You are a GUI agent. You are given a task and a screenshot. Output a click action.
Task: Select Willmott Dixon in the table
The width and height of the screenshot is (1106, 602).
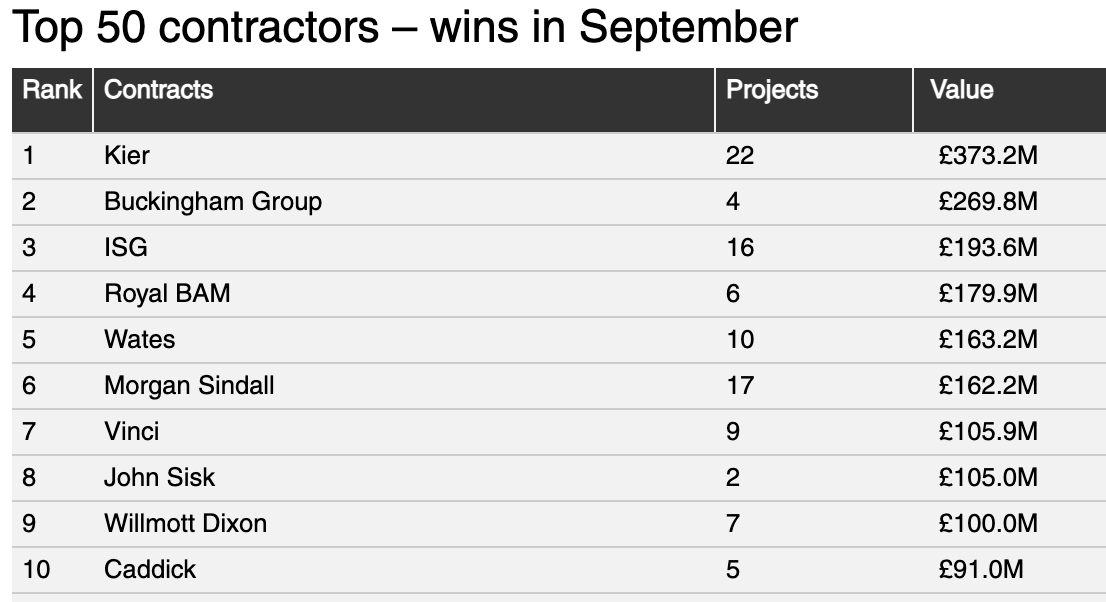coord(186,524)
